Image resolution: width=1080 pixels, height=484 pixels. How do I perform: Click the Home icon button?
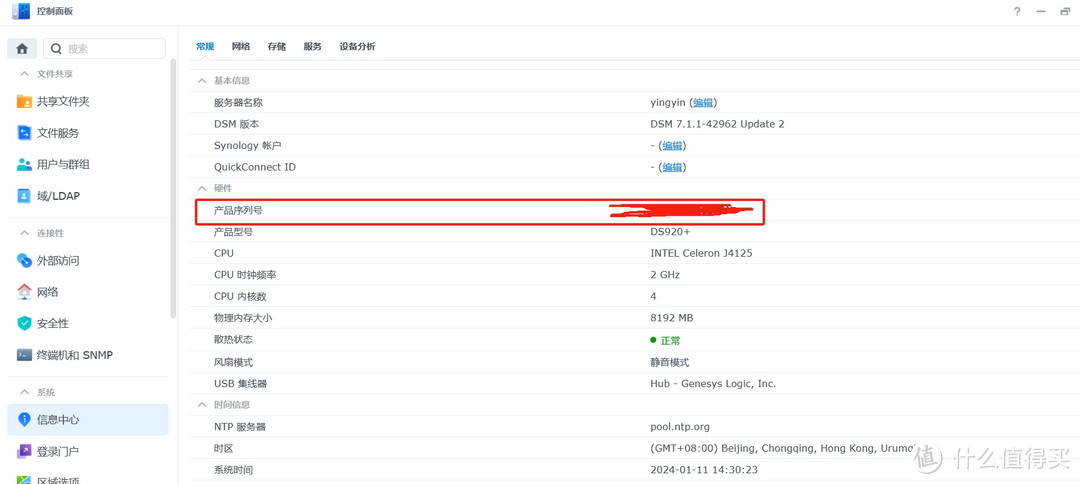coord(22,49)
